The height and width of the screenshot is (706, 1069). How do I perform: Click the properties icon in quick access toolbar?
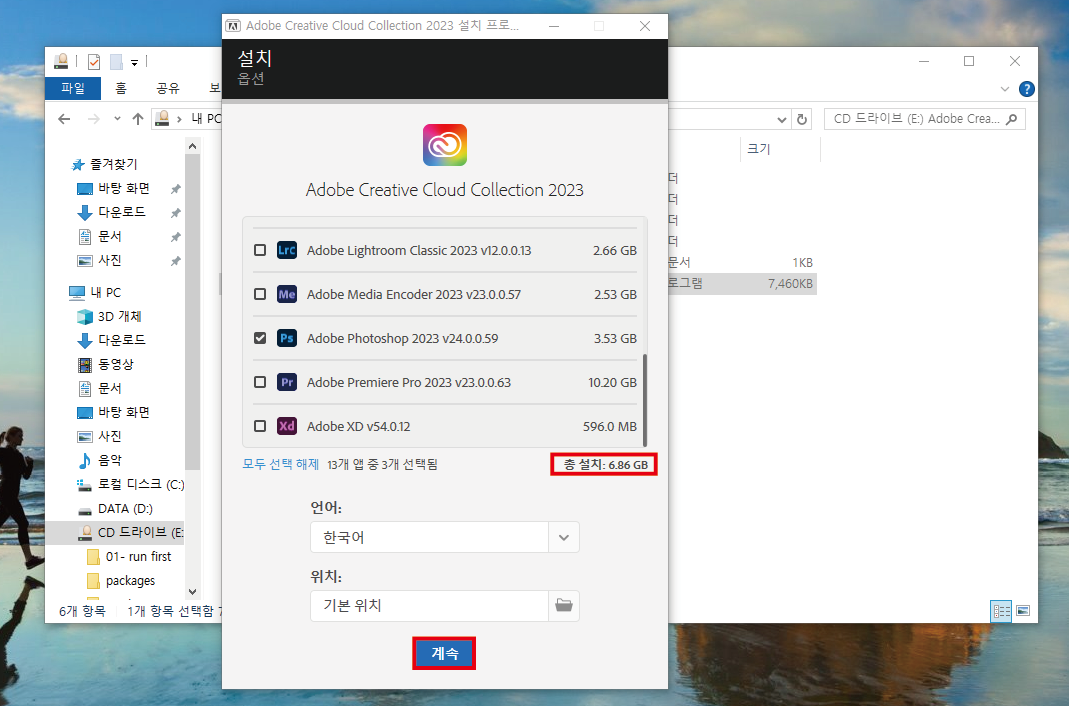[94, 62]
